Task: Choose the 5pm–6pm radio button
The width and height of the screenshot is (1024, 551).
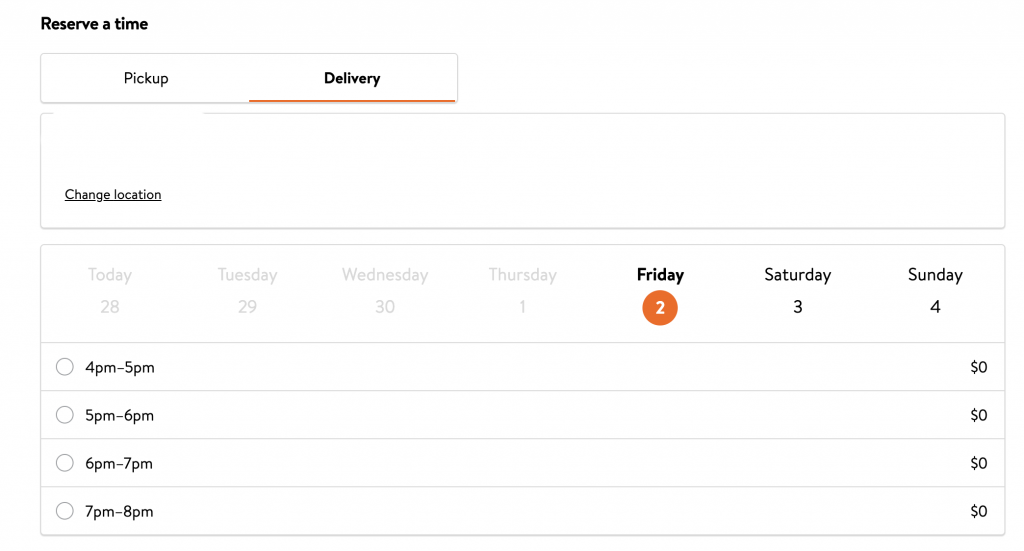Action: pos(65,415)
